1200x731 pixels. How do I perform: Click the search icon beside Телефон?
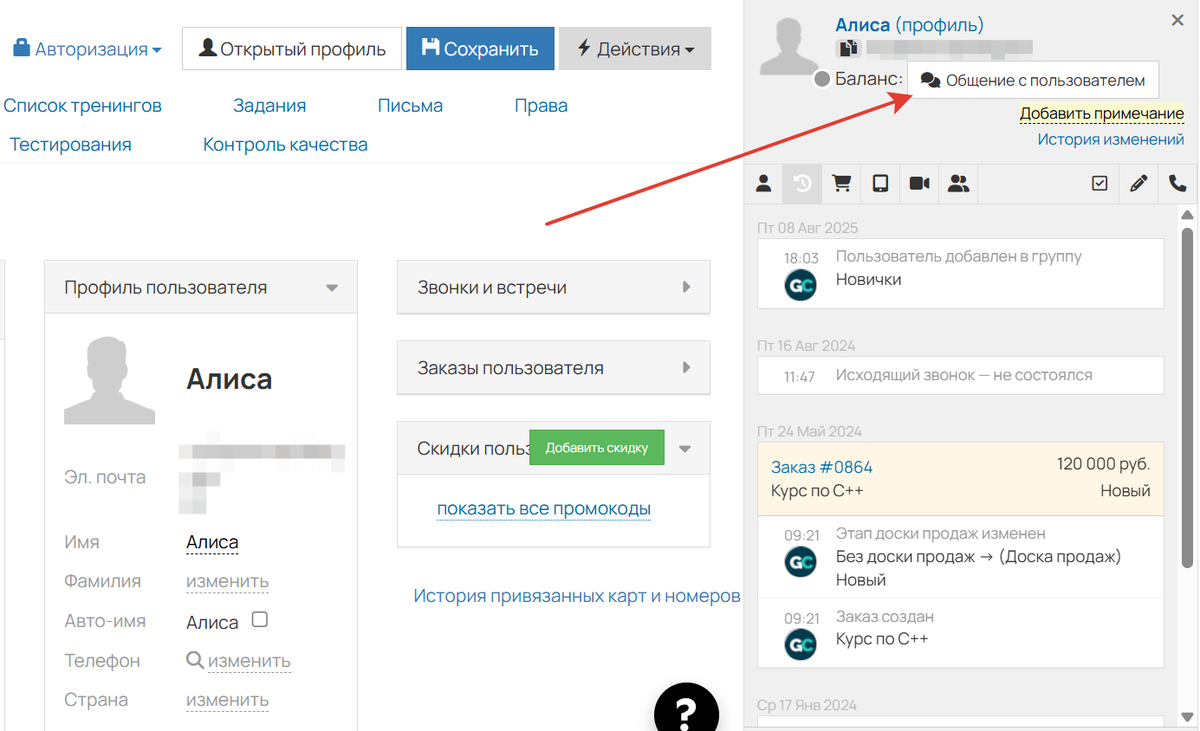pos(195,661)
